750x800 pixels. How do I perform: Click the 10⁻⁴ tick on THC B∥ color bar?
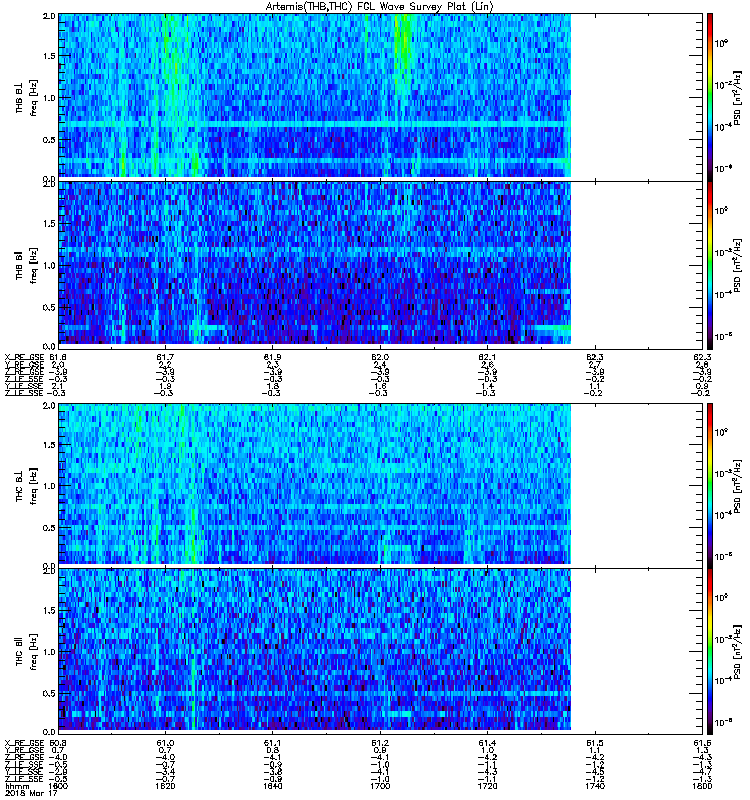point(723,680)
